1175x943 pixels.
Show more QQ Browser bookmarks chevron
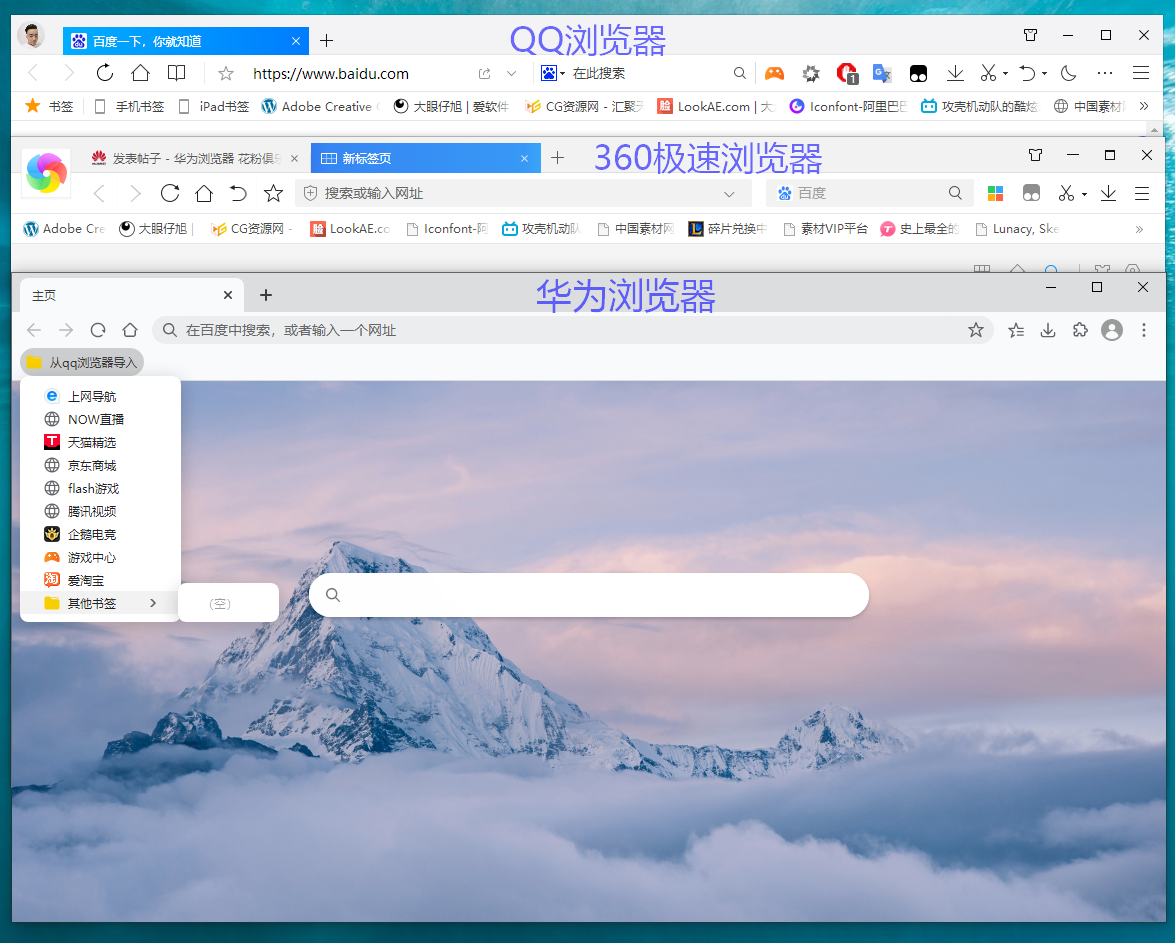pos(1144,106)
